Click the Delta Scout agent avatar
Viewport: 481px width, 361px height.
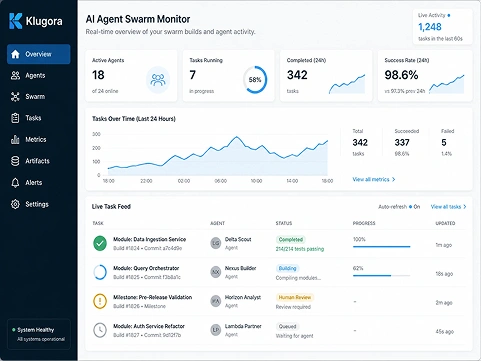(x=216, y=243)
